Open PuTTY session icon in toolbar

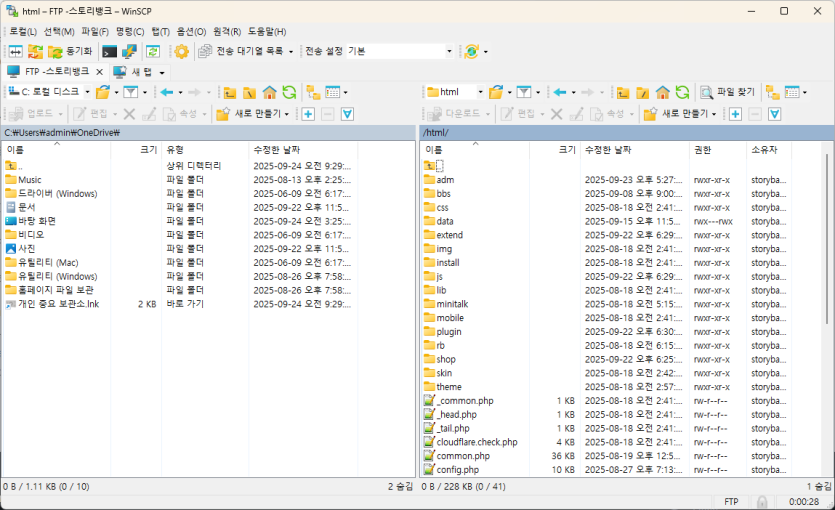tap(130, 51)
